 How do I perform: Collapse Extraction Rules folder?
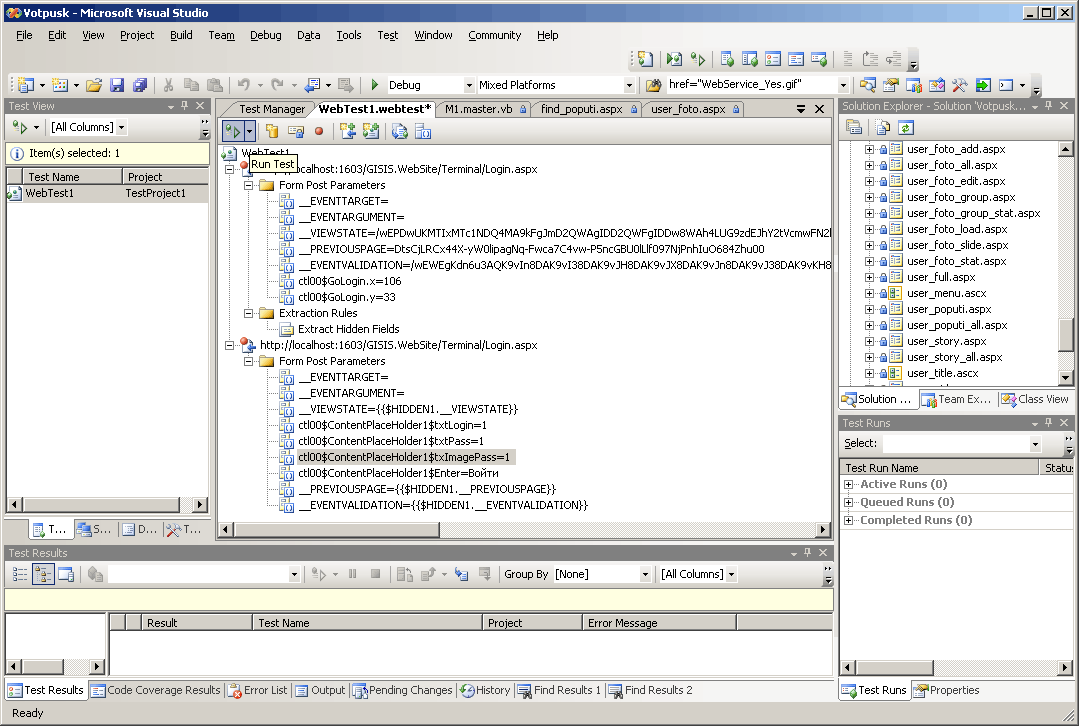[x=248, y=313]
